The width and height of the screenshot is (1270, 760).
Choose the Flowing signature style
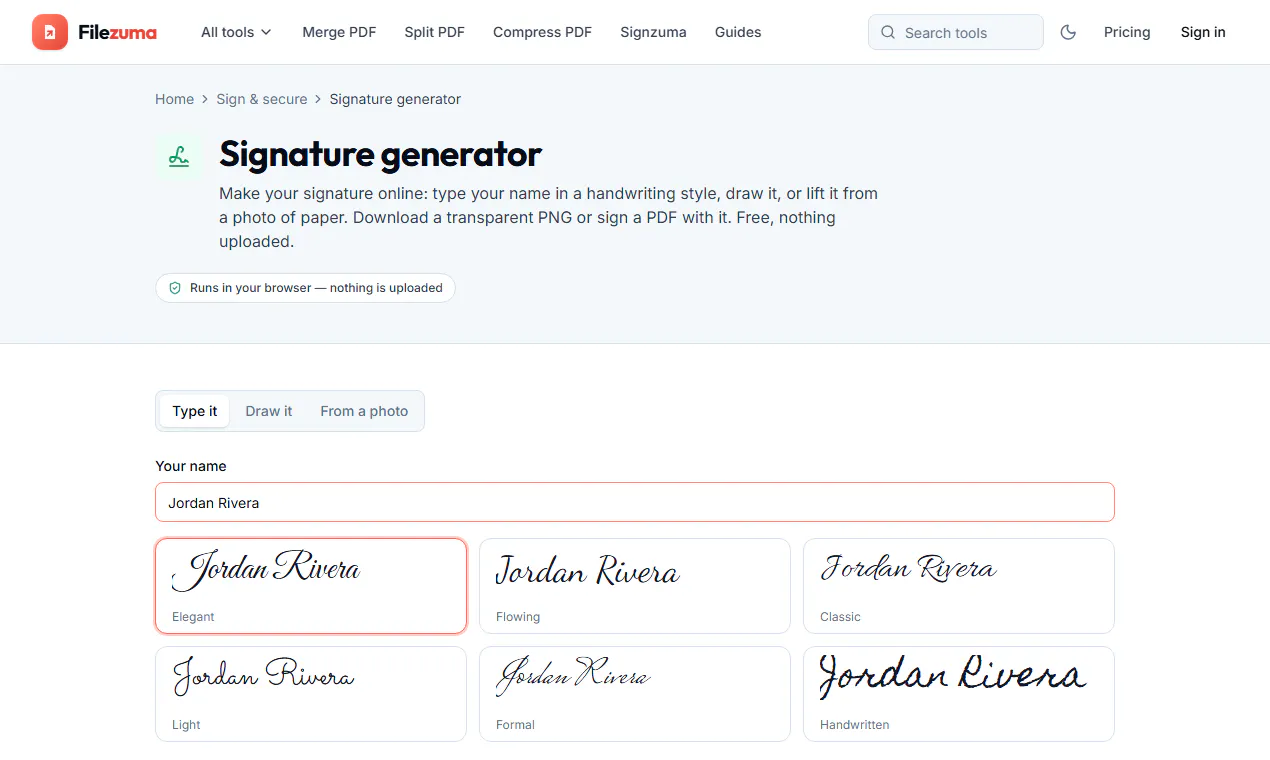[x=635, y=586]
